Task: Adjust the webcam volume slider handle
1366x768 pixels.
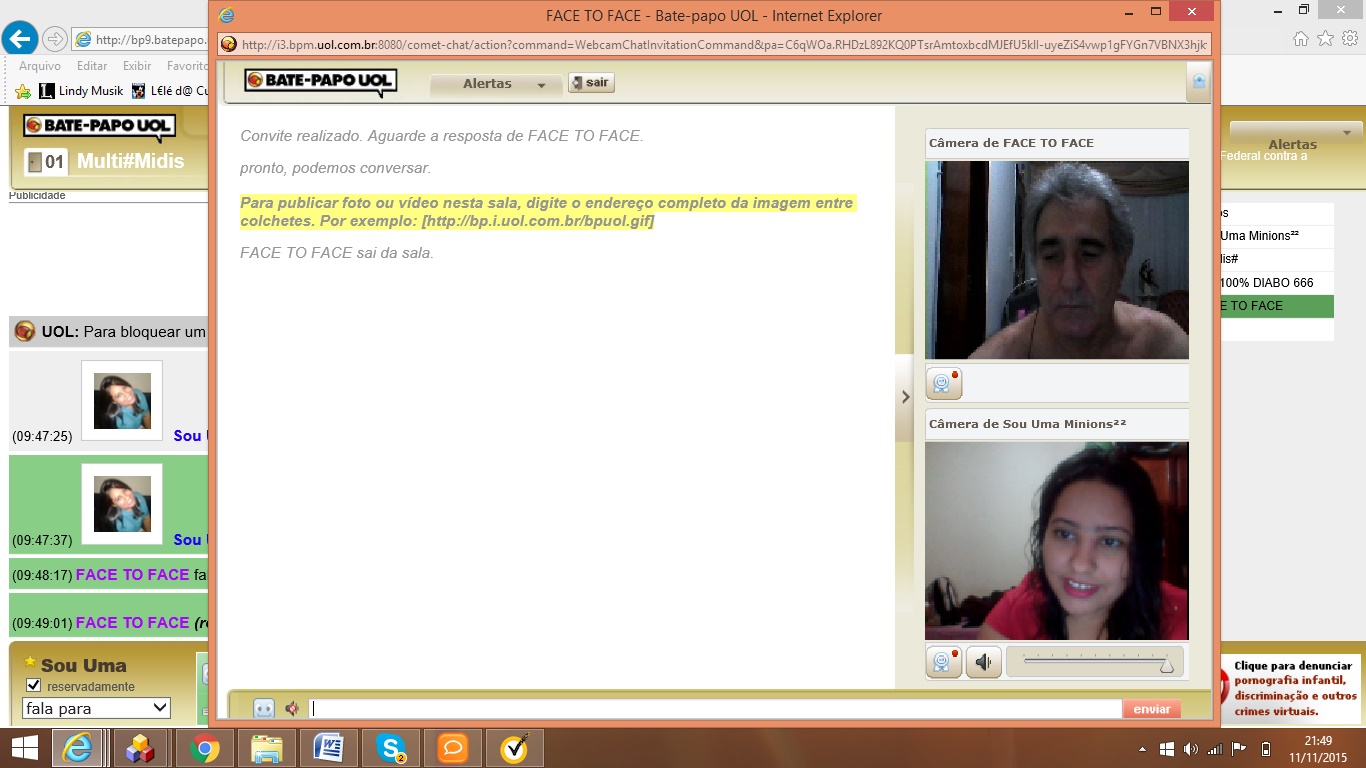Action: (x=1166, y=664)
